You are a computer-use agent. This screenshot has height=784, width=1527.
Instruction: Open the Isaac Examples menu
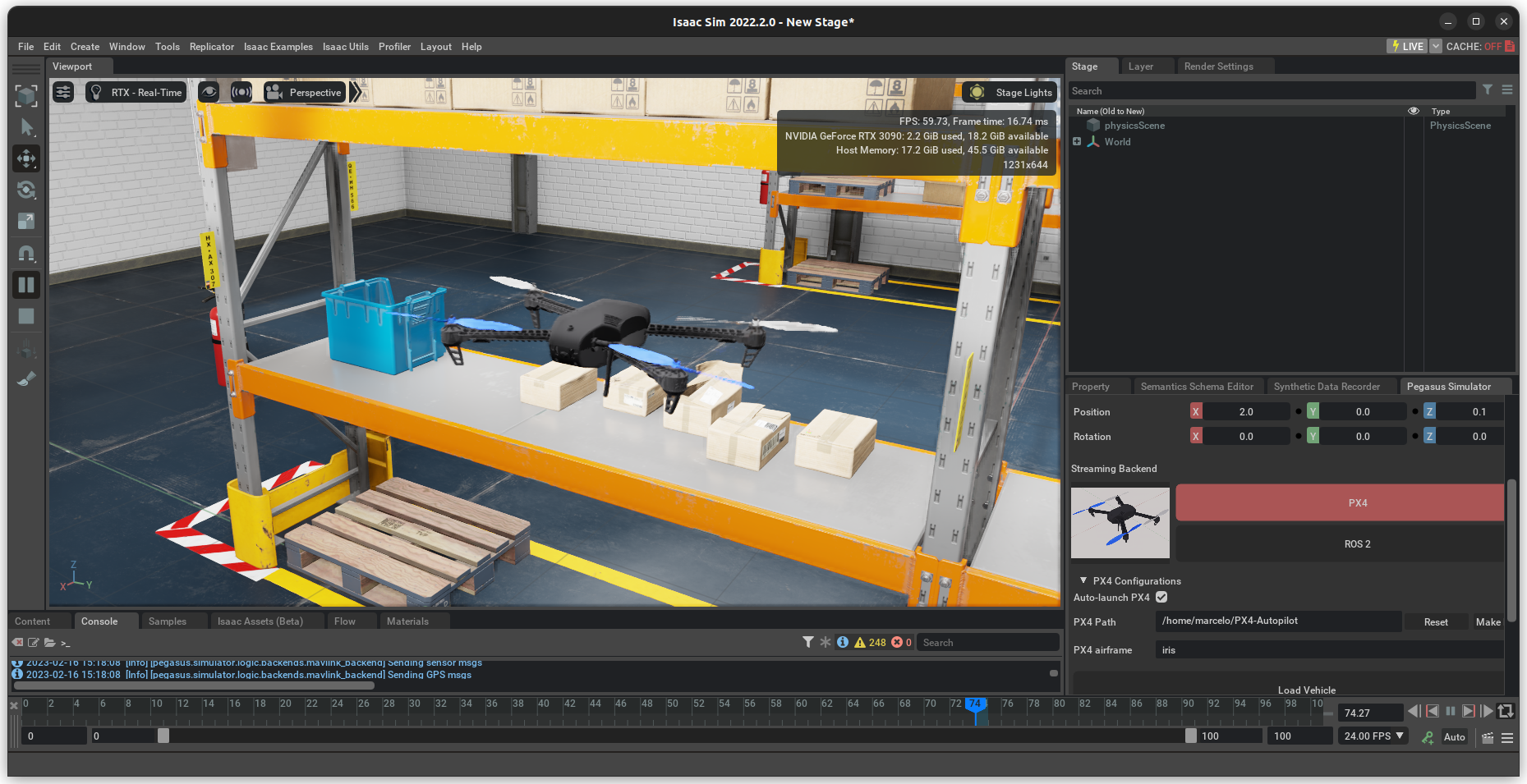pyautogui.click(x=278, y=47)
